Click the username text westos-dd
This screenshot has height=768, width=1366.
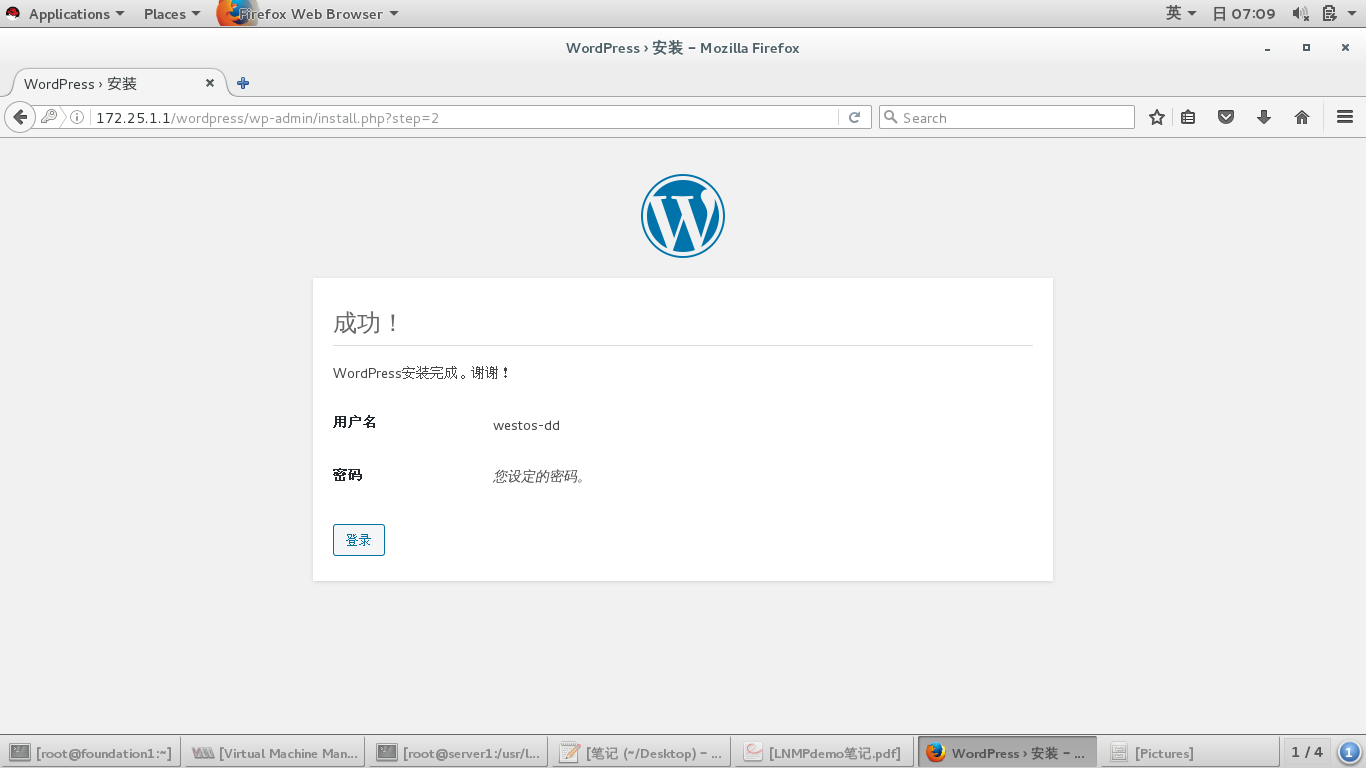tap(526, 425)
